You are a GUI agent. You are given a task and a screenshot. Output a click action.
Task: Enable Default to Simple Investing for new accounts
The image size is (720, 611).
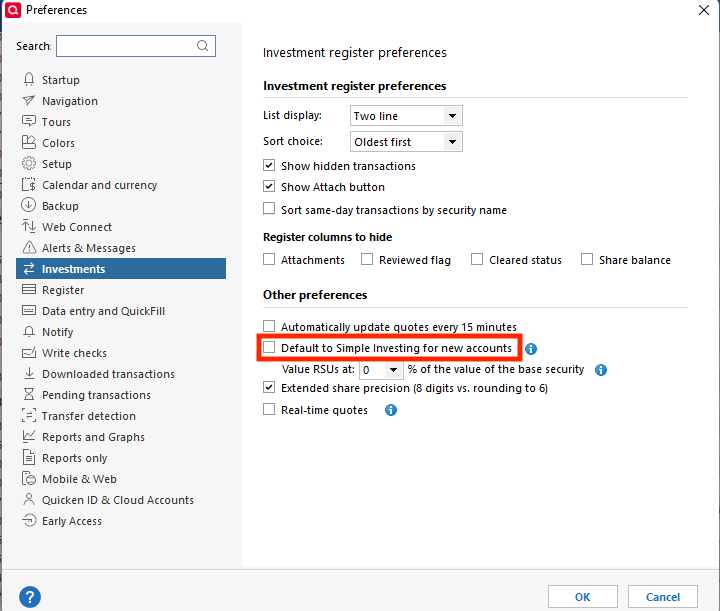pyautogui.click(x=269, y=347)
